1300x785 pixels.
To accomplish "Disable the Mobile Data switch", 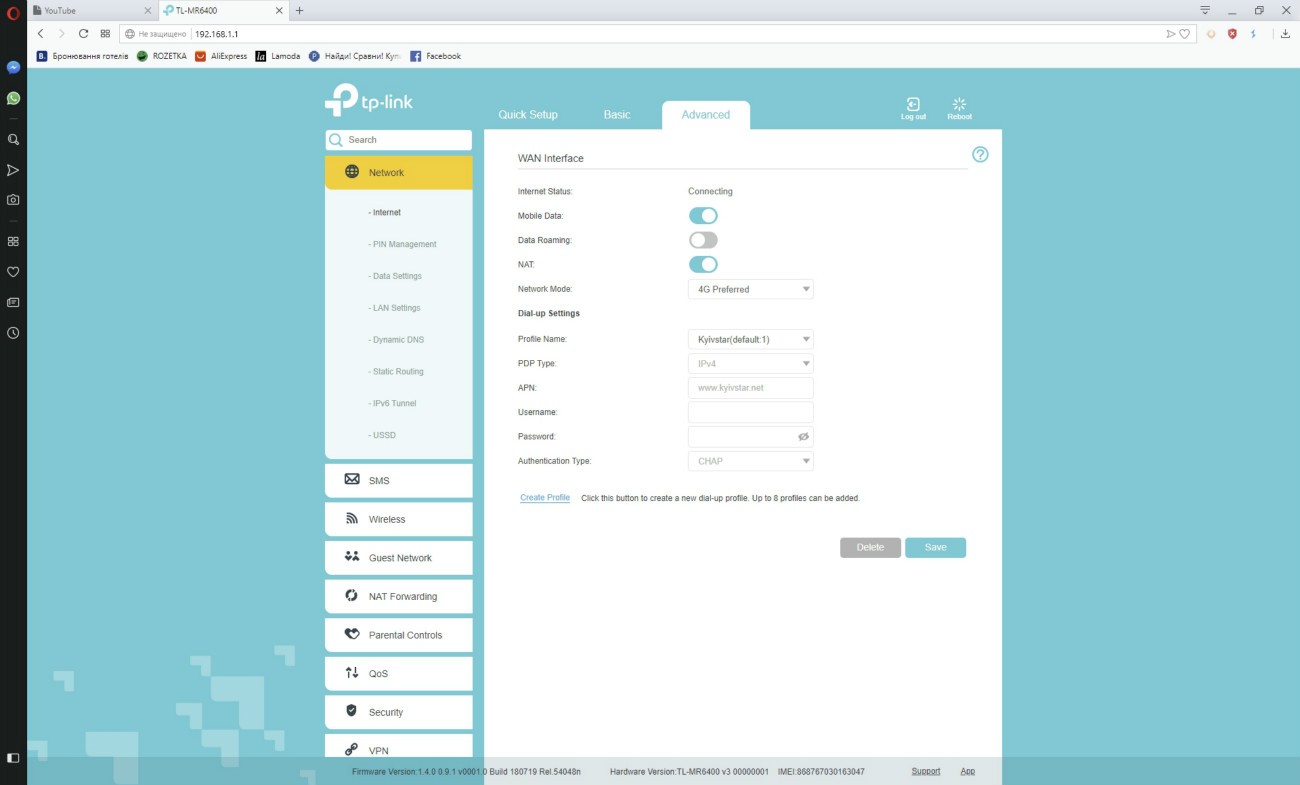I will point(703,216).
